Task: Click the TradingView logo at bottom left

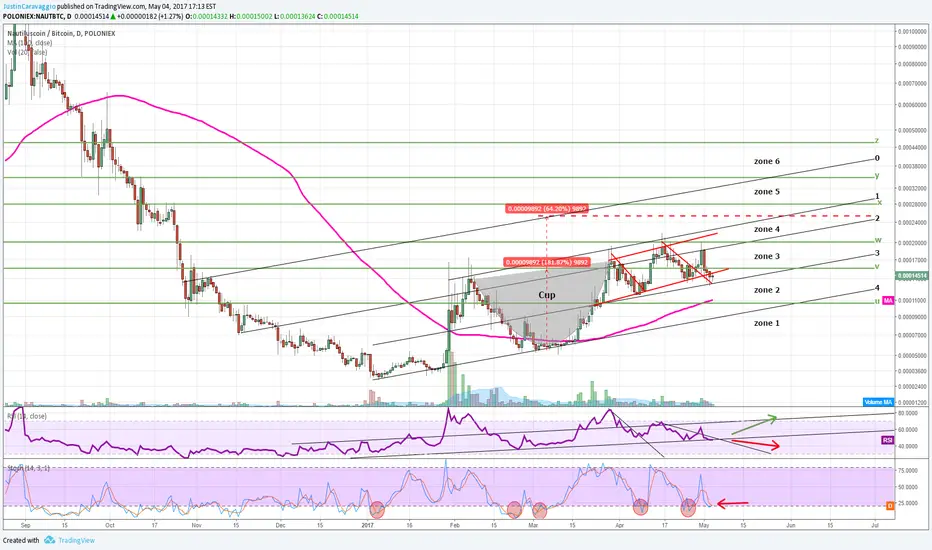Action: 70,540
